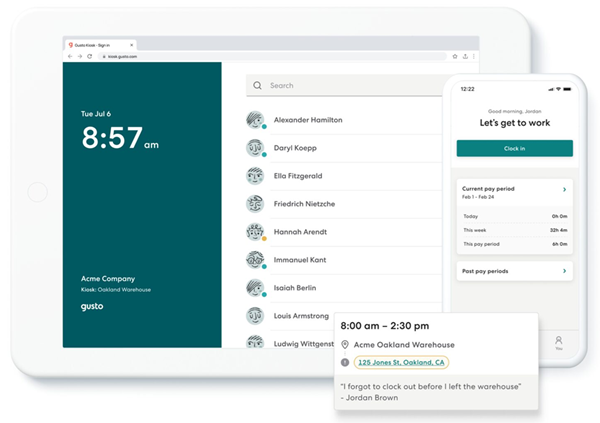Tap the This pay period hours row
600x423 pixels.
(x=515, y=244)
